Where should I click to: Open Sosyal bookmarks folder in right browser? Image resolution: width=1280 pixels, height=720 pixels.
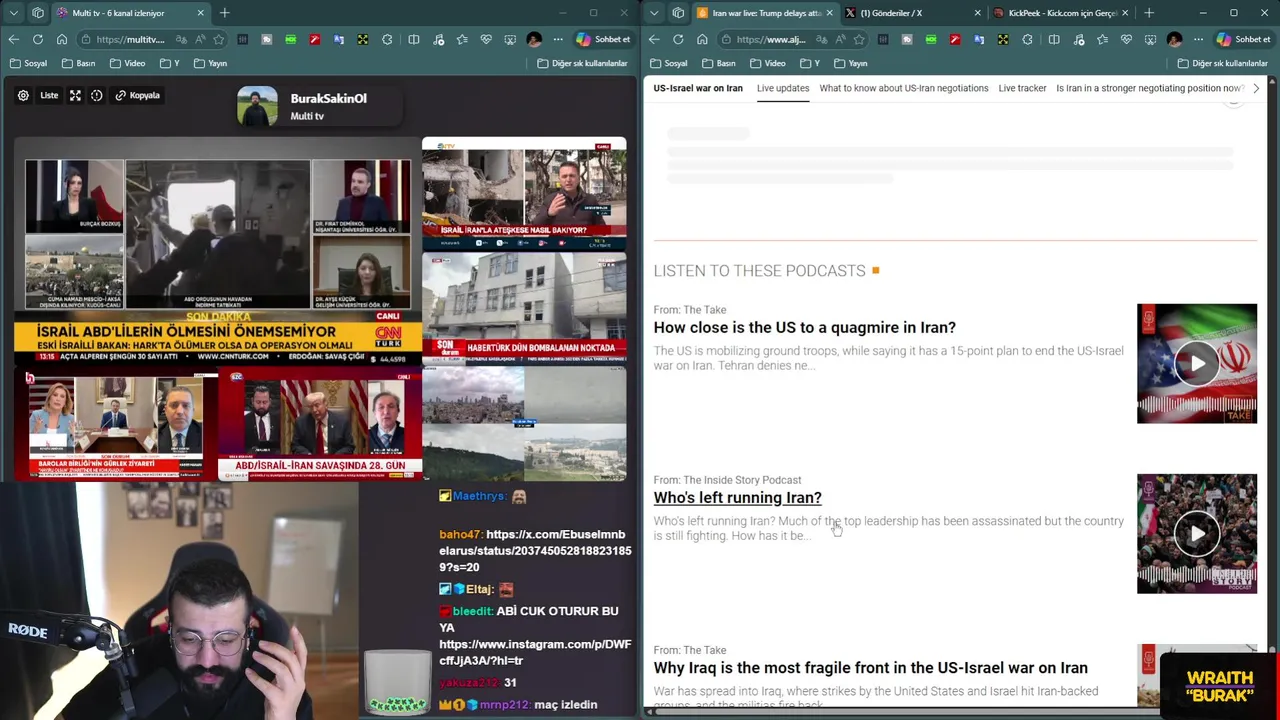[668, 63]
